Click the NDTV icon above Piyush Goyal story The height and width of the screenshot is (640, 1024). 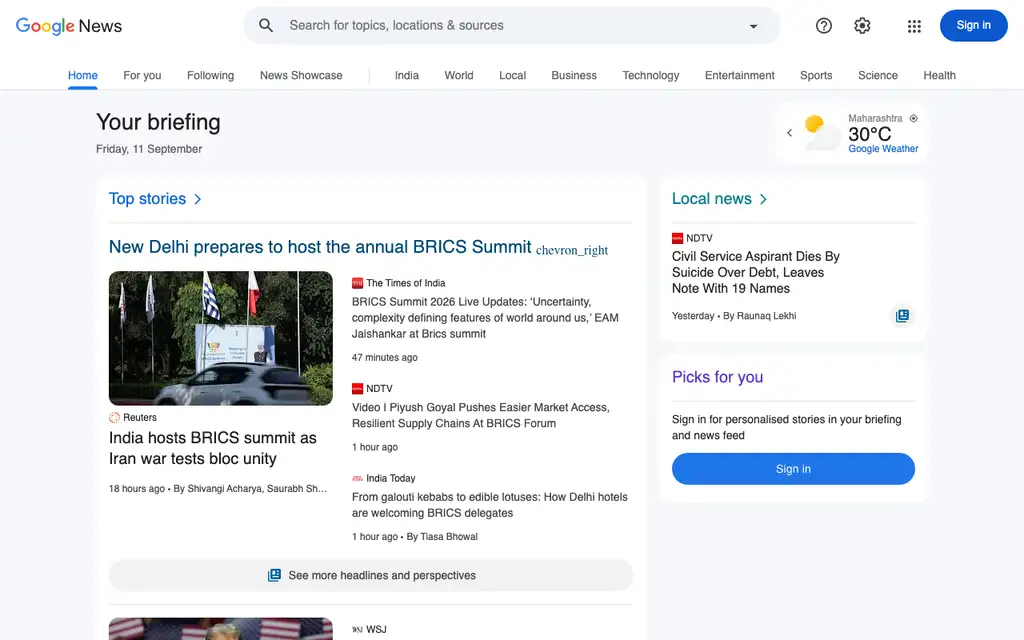357,389
